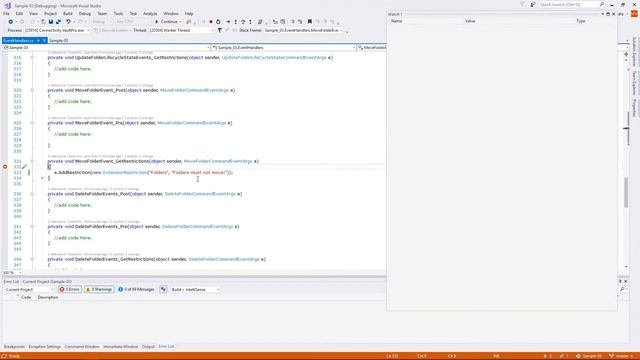Click the Step Over icon

pos(243,22)
